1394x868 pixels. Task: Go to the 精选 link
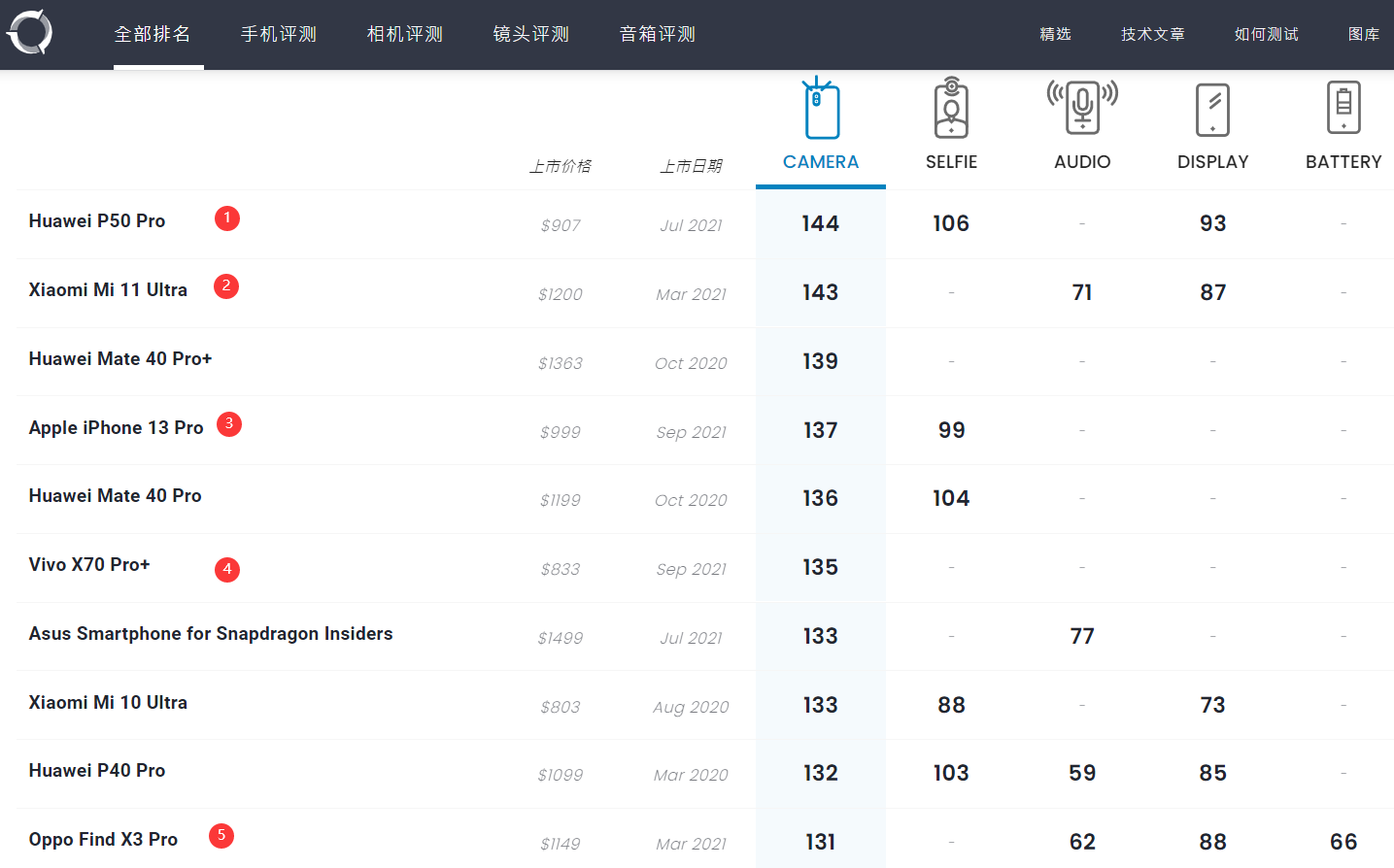[x=1055, y=34]
